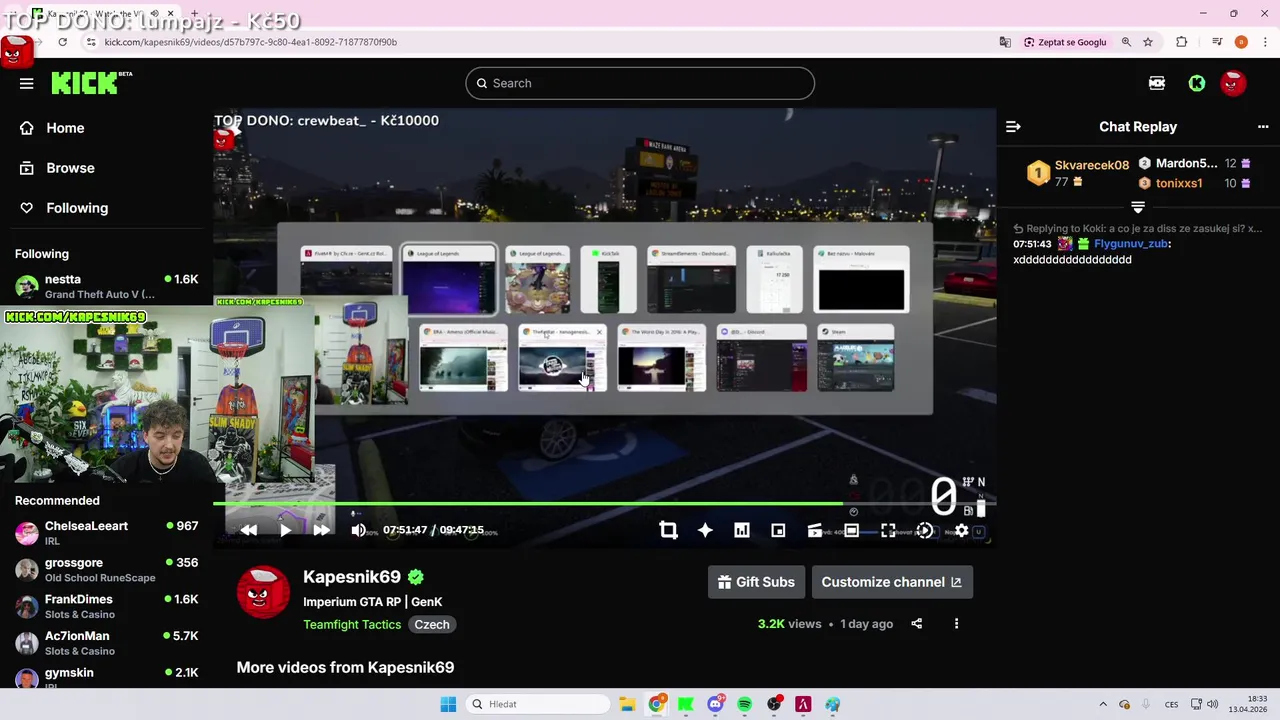Expand the gifters leaderboard
The image size is (1280, 720).
click(x=1137, y=207)
